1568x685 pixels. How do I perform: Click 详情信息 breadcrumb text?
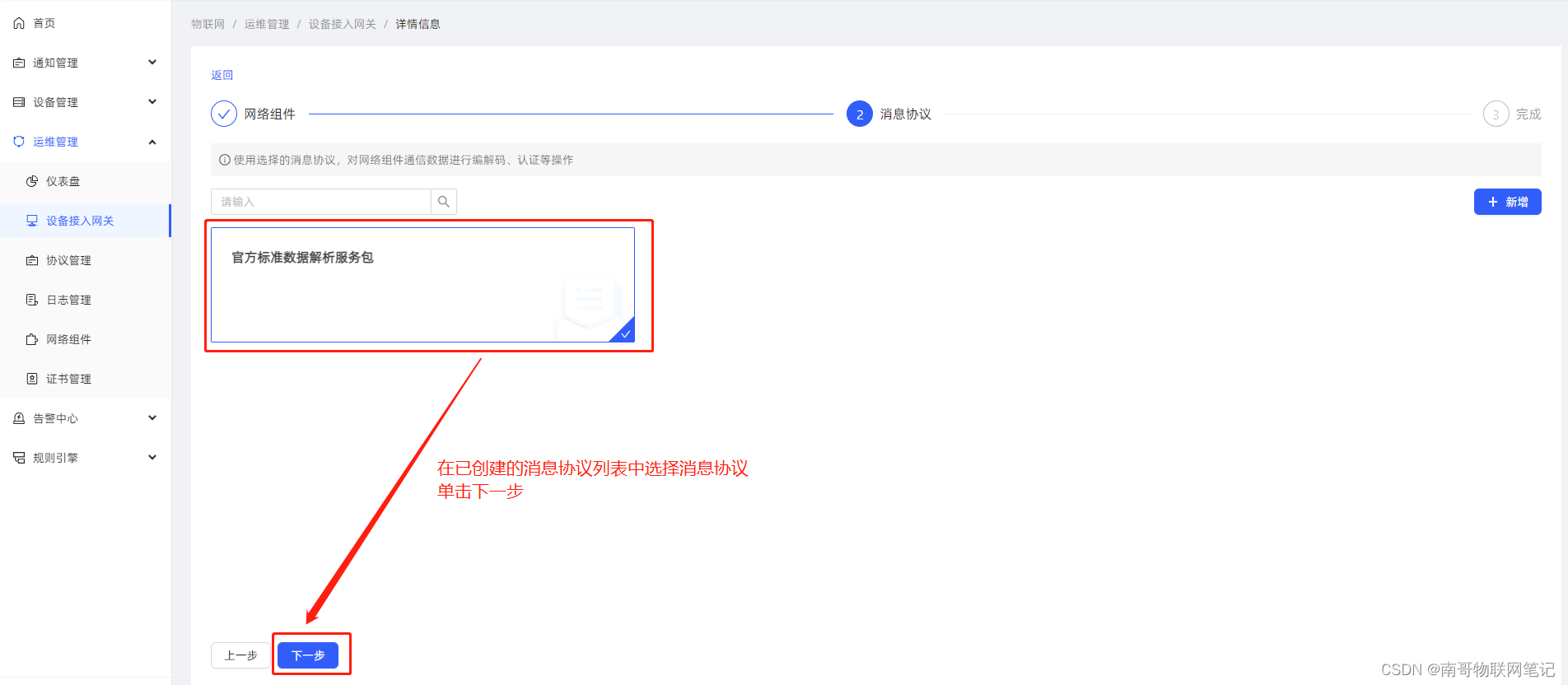click(418, 24)
